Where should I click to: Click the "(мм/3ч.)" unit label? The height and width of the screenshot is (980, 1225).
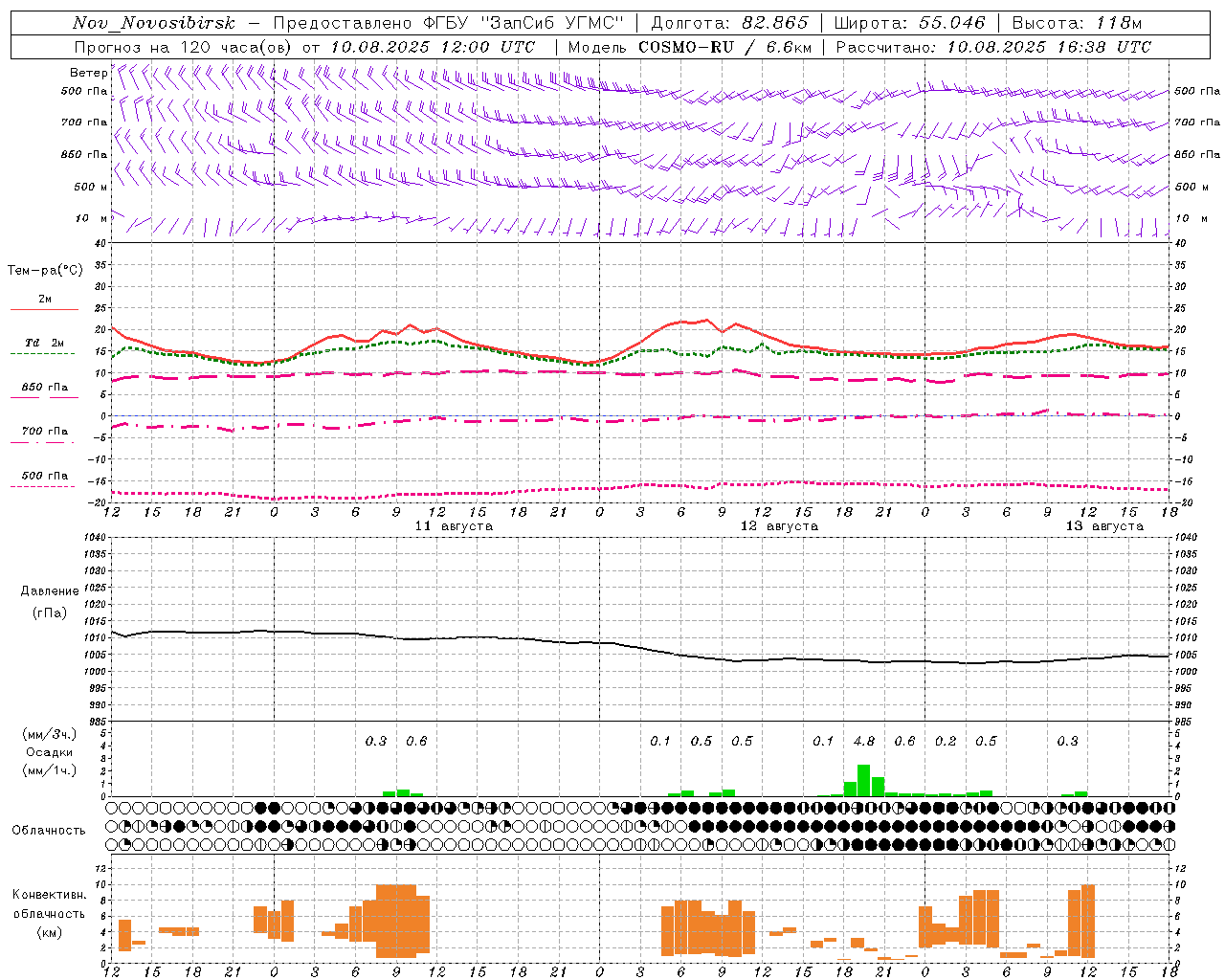click(50, 733)
